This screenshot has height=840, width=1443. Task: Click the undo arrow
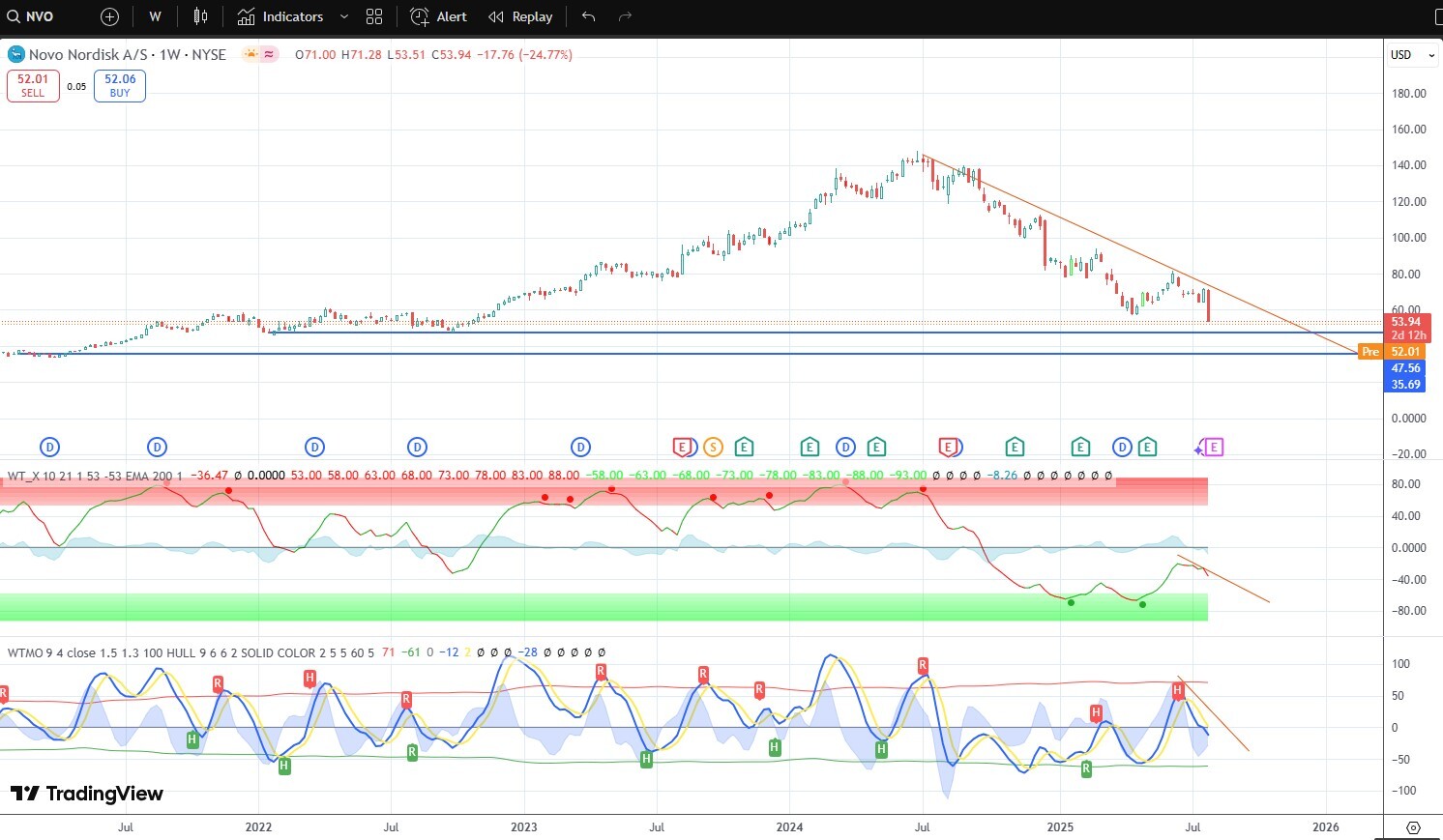pos(588,16)
